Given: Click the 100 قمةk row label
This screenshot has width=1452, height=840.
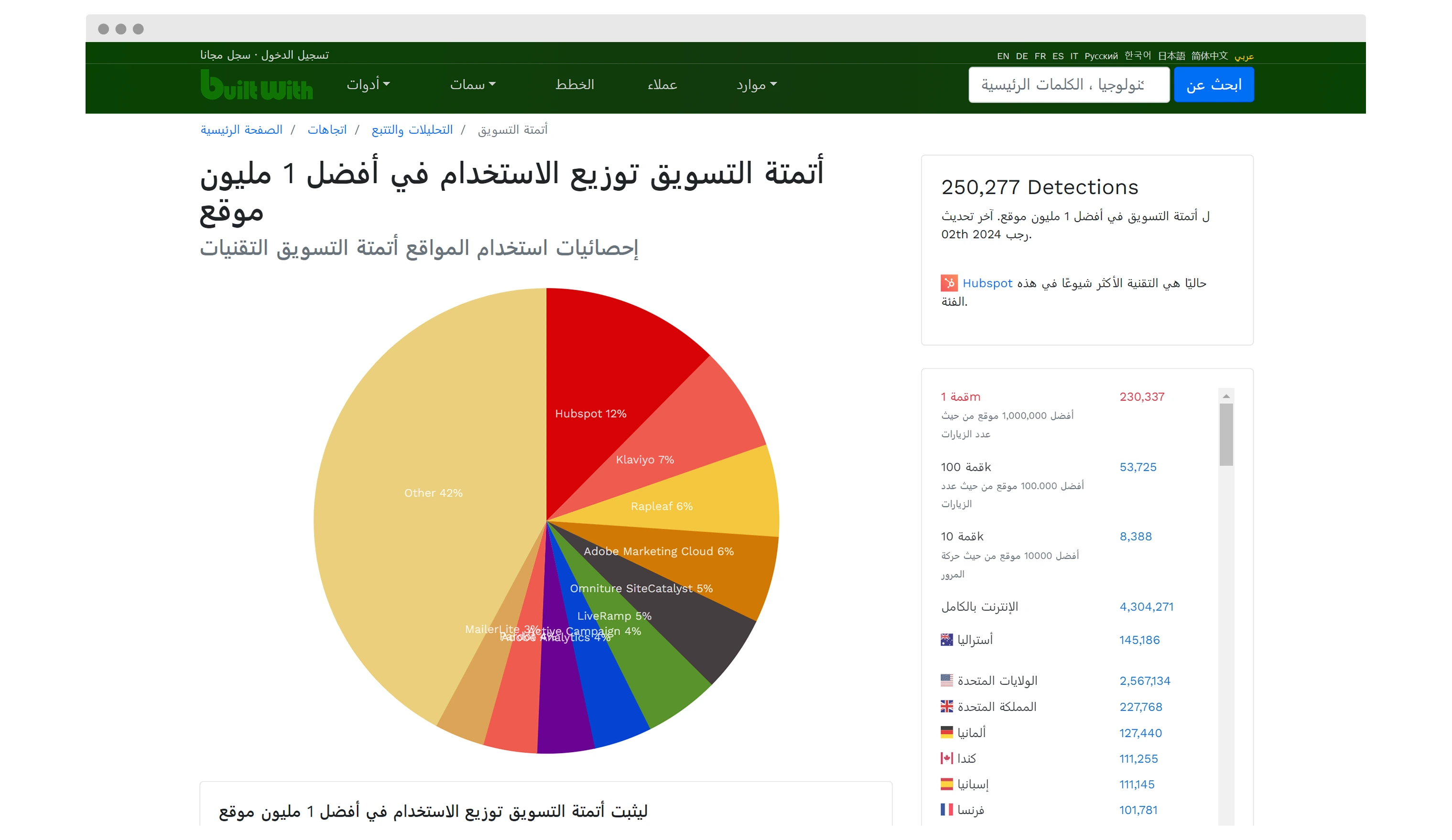Looking at the screenshot, I should click(966, 467).
